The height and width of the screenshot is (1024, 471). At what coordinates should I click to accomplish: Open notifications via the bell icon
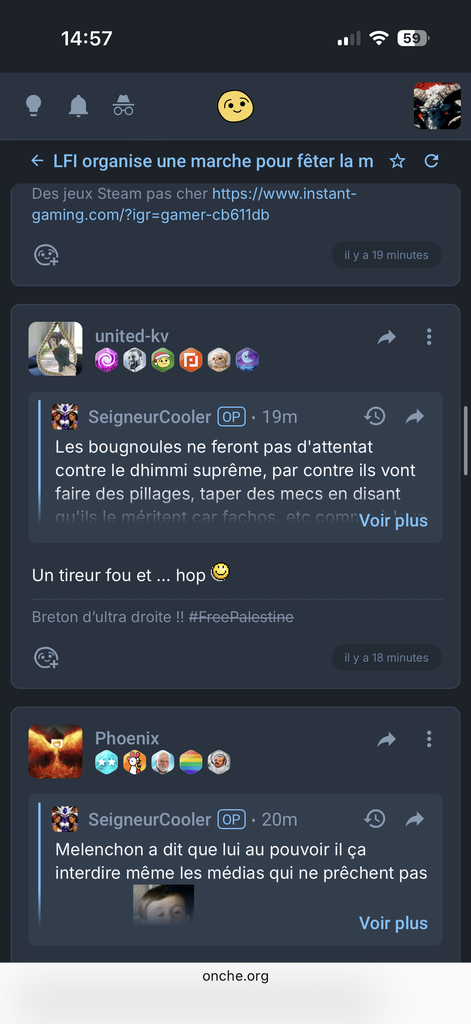(78, 105)
